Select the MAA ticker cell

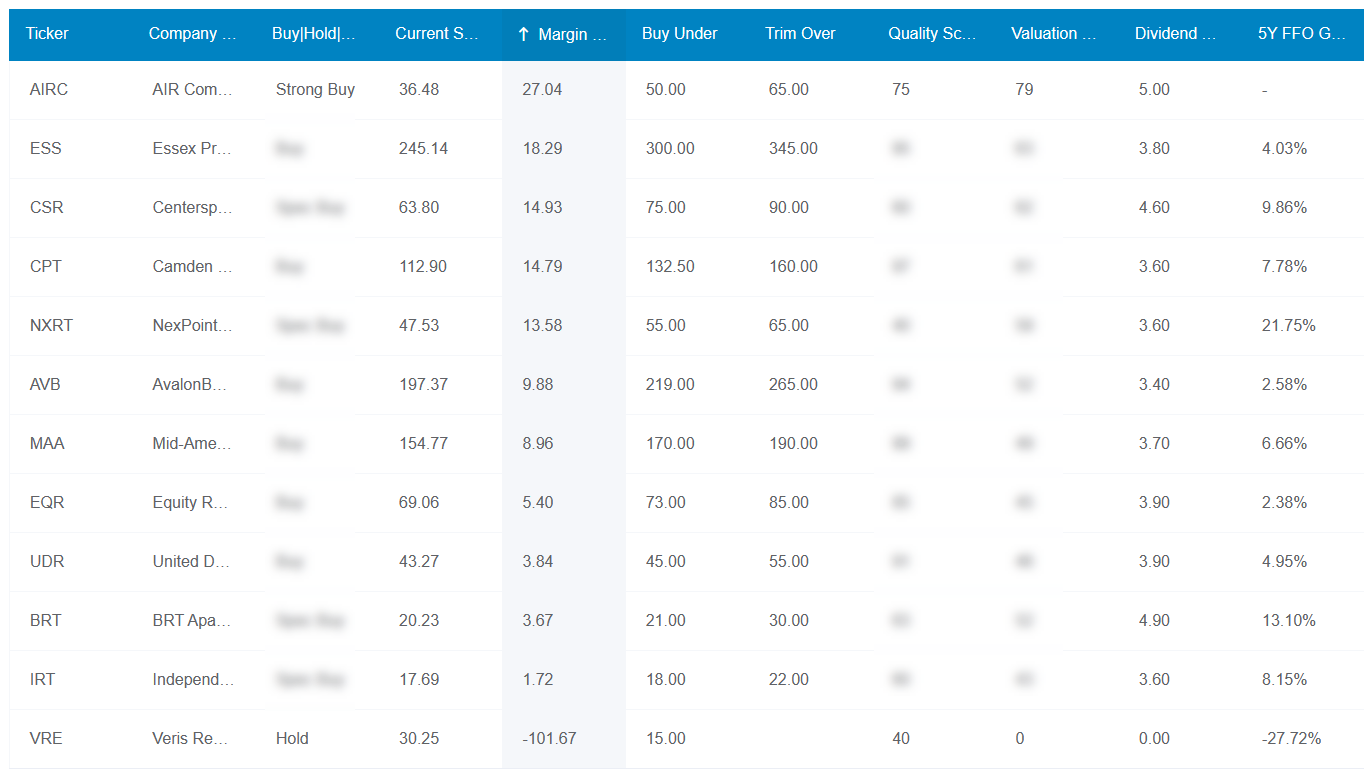pyautogui.click(x=47, y=444)
